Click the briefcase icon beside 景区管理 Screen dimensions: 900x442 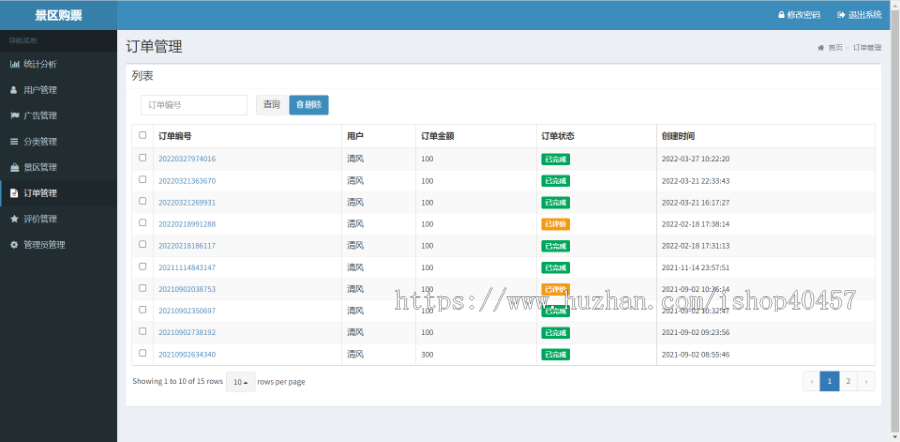(x=14, y=168)
